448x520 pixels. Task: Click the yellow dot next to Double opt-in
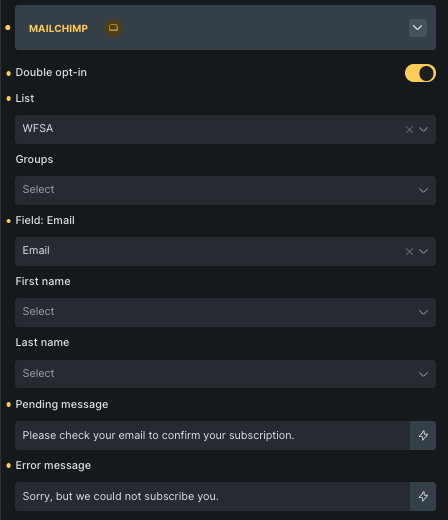8,73
